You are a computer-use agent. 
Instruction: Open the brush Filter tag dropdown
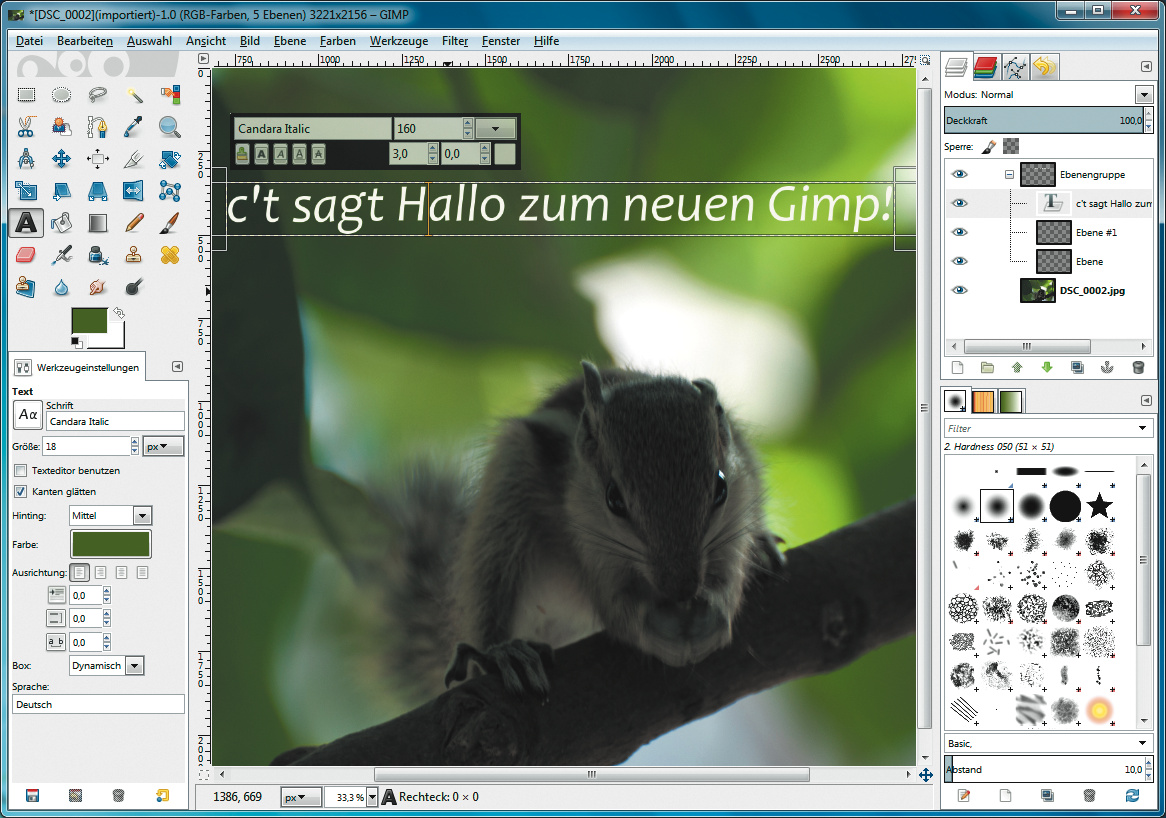coord(1142,428)
